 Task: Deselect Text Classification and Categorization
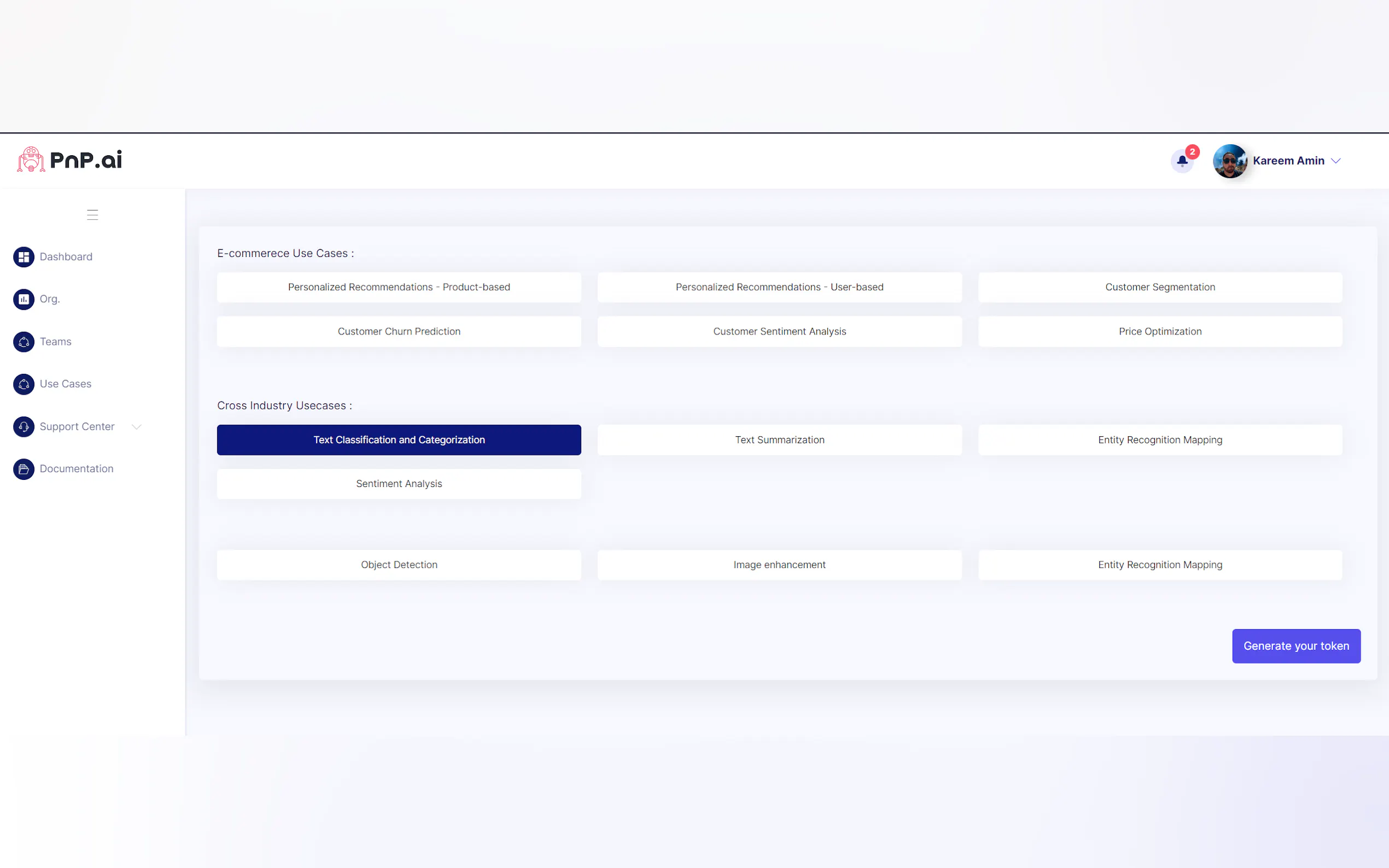[399, 440]
